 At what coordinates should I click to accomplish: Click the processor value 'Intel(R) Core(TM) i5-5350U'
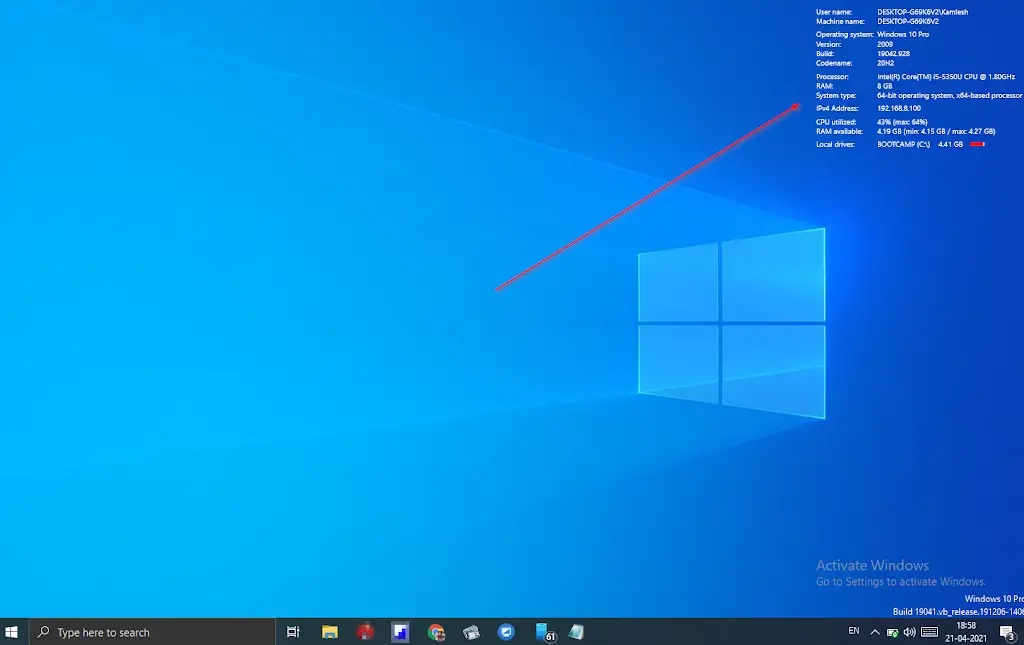[x=918, y=77]
